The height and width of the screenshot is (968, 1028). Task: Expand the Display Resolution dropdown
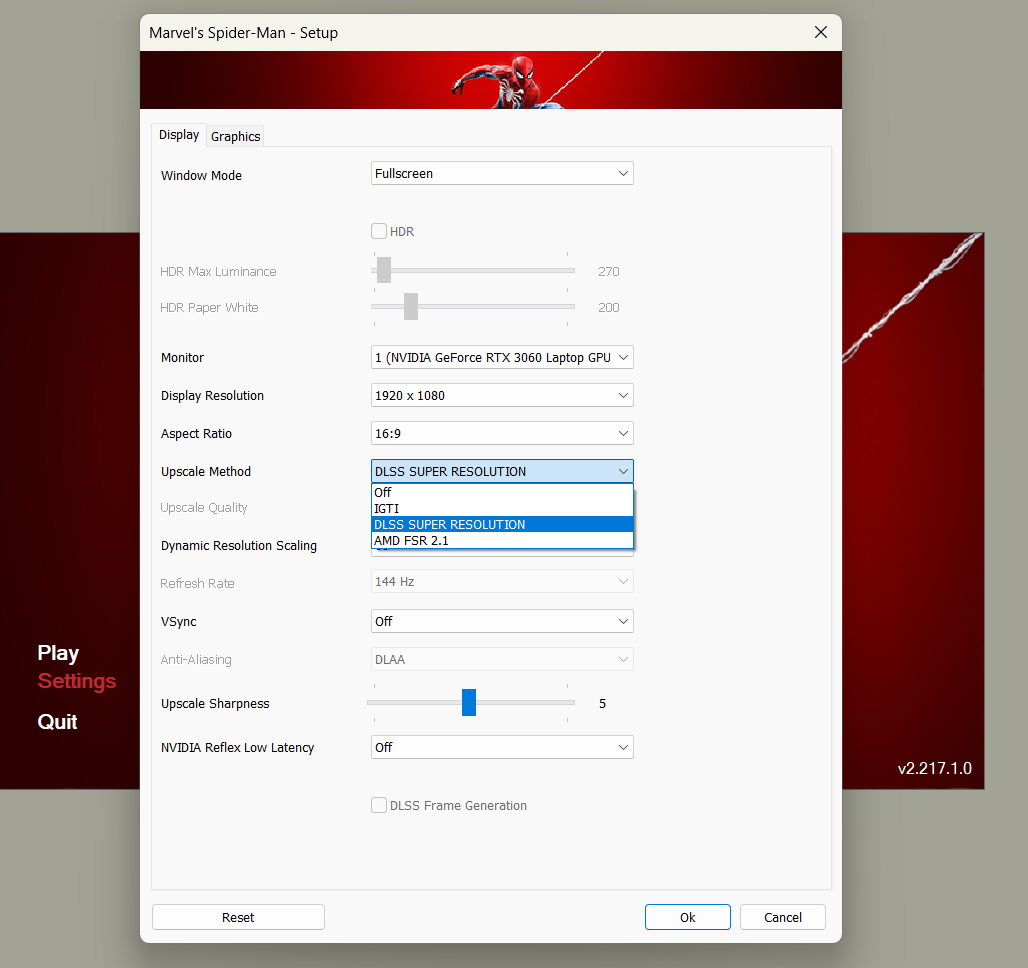click(502, 395)
